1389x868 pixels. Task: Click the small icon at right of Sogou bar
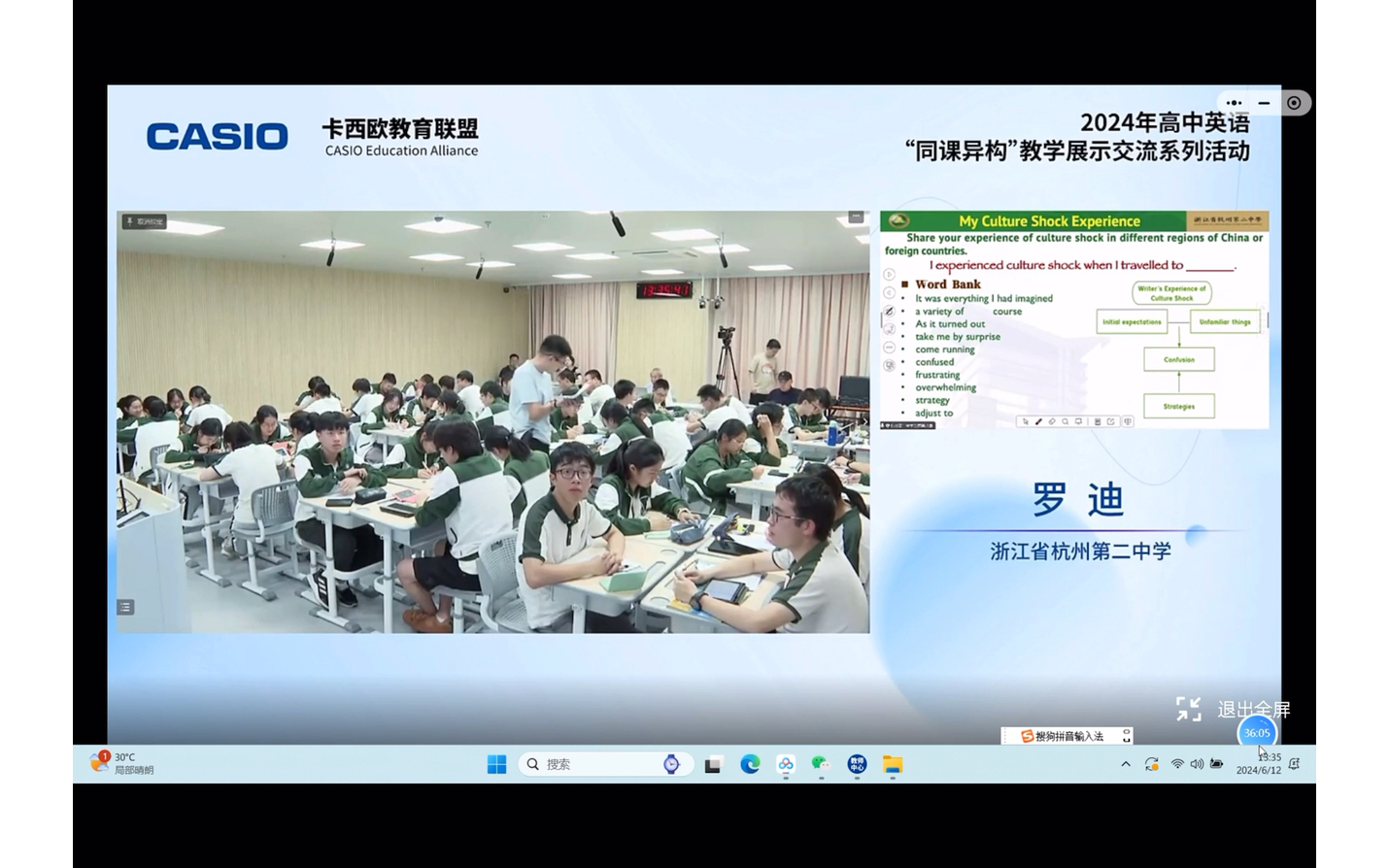[1126, 737]
